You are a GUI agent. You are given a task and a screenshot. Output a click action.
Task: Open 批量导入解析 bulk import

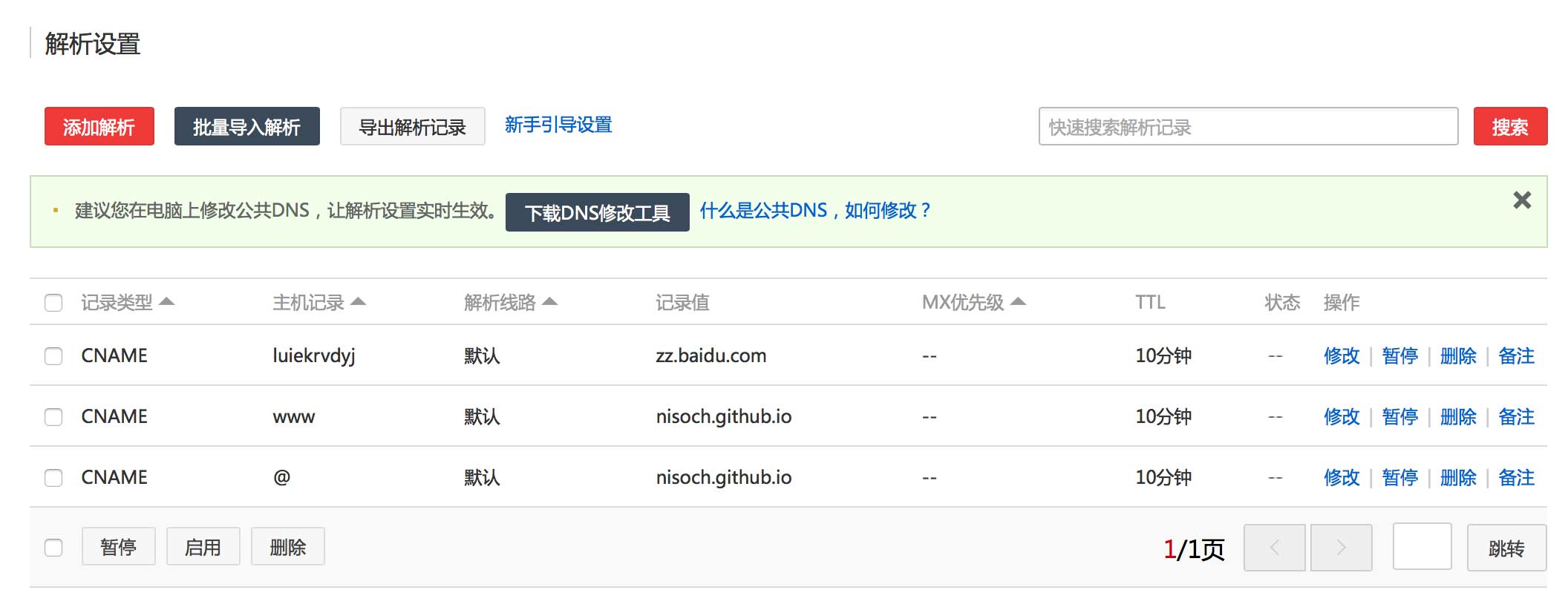coord(247,126)
